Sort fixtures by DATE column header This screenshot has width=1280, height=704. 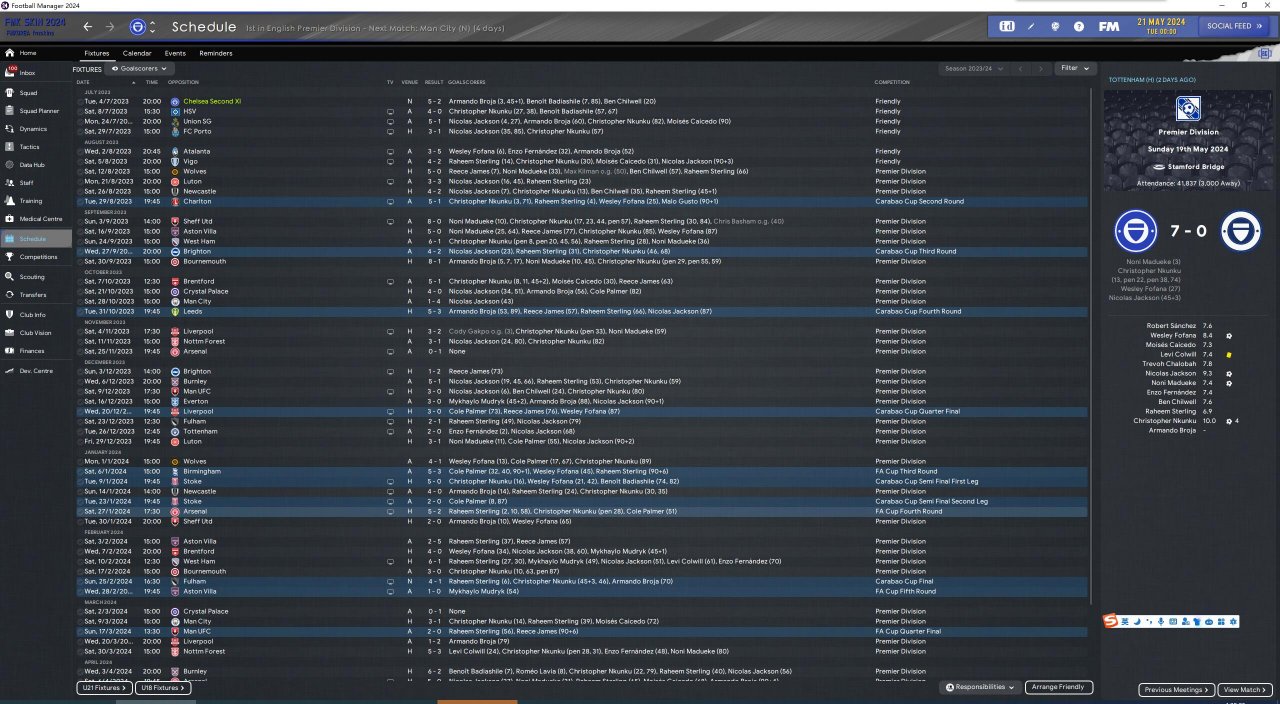click(x=83, y=82)
